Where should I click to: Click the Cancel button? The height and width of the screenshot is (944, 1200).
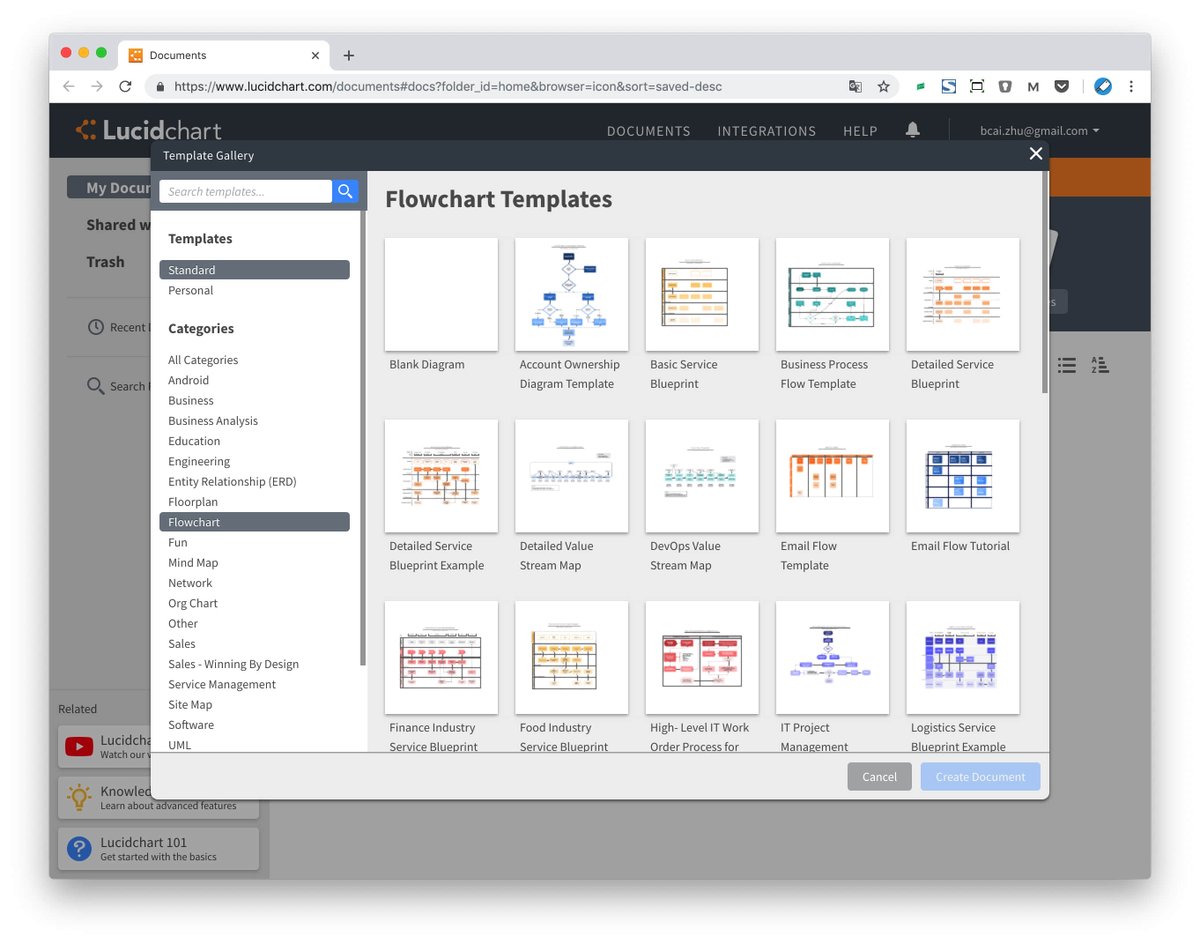pos(879,777)
